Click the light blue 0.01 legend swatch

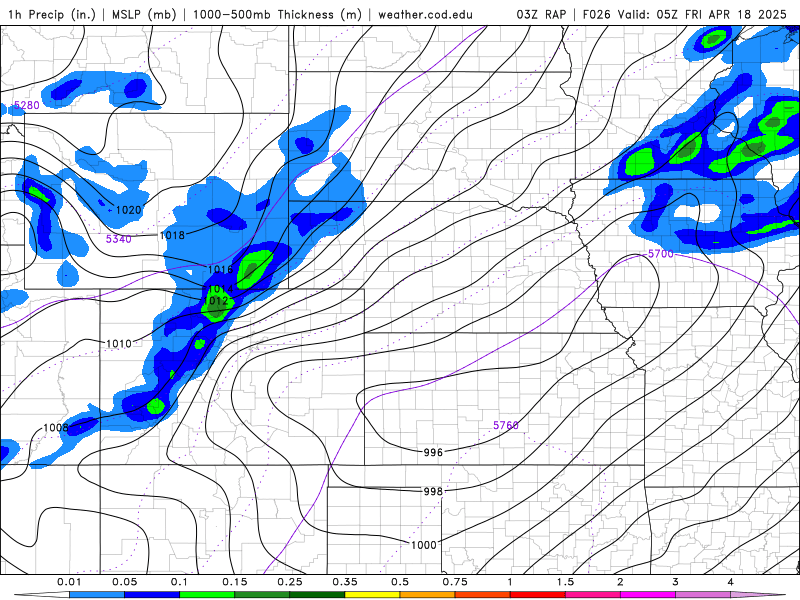[96, 595]
